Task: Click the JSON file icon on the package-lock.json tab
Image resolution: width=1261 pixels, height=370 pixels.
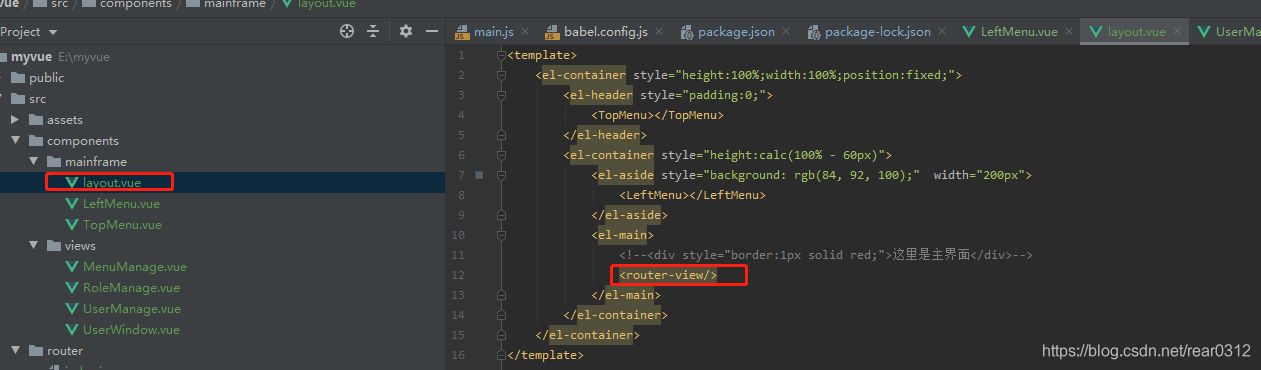Action: pos(814,32)
